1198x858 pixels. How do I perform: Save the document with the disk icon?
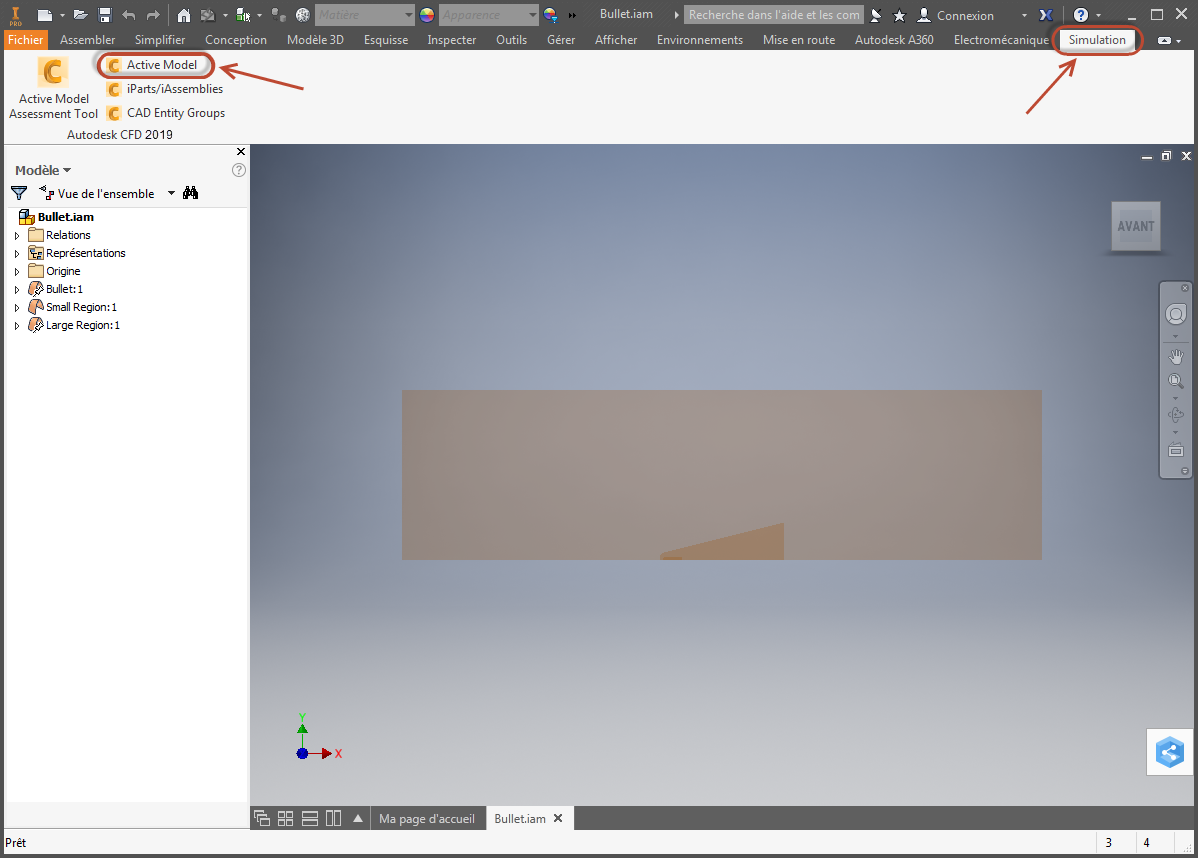[x=105, y=15]
